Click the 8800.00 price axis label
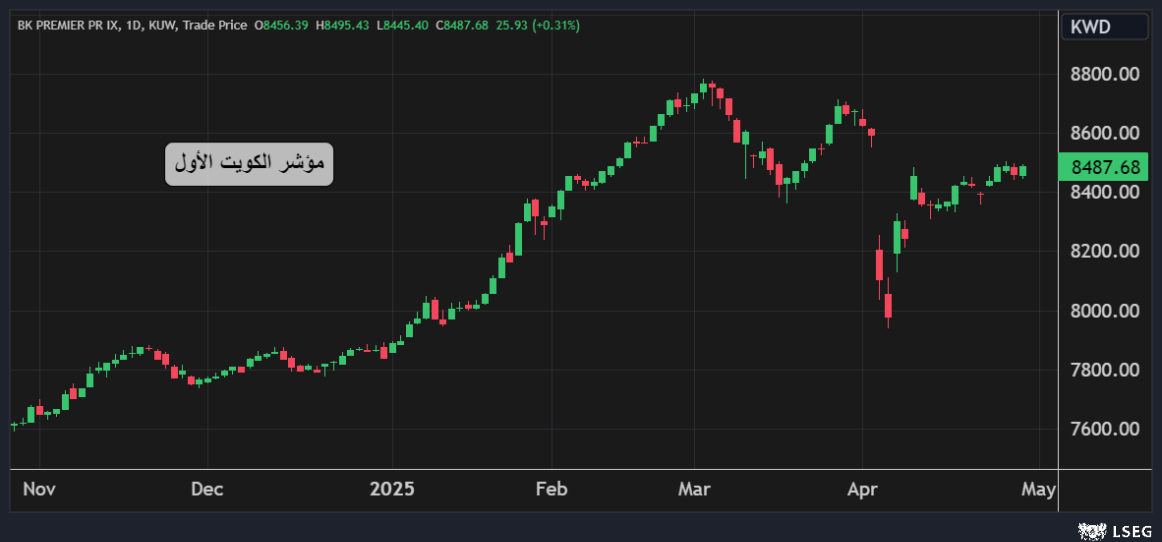This screenshot has height=542, width=1162. point(1105,75)
